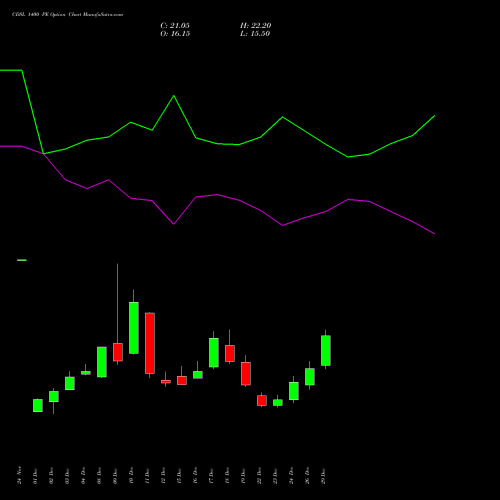Click the '24 Nov' date label on axis
The image size is (500, 500).
coord(19,475)
